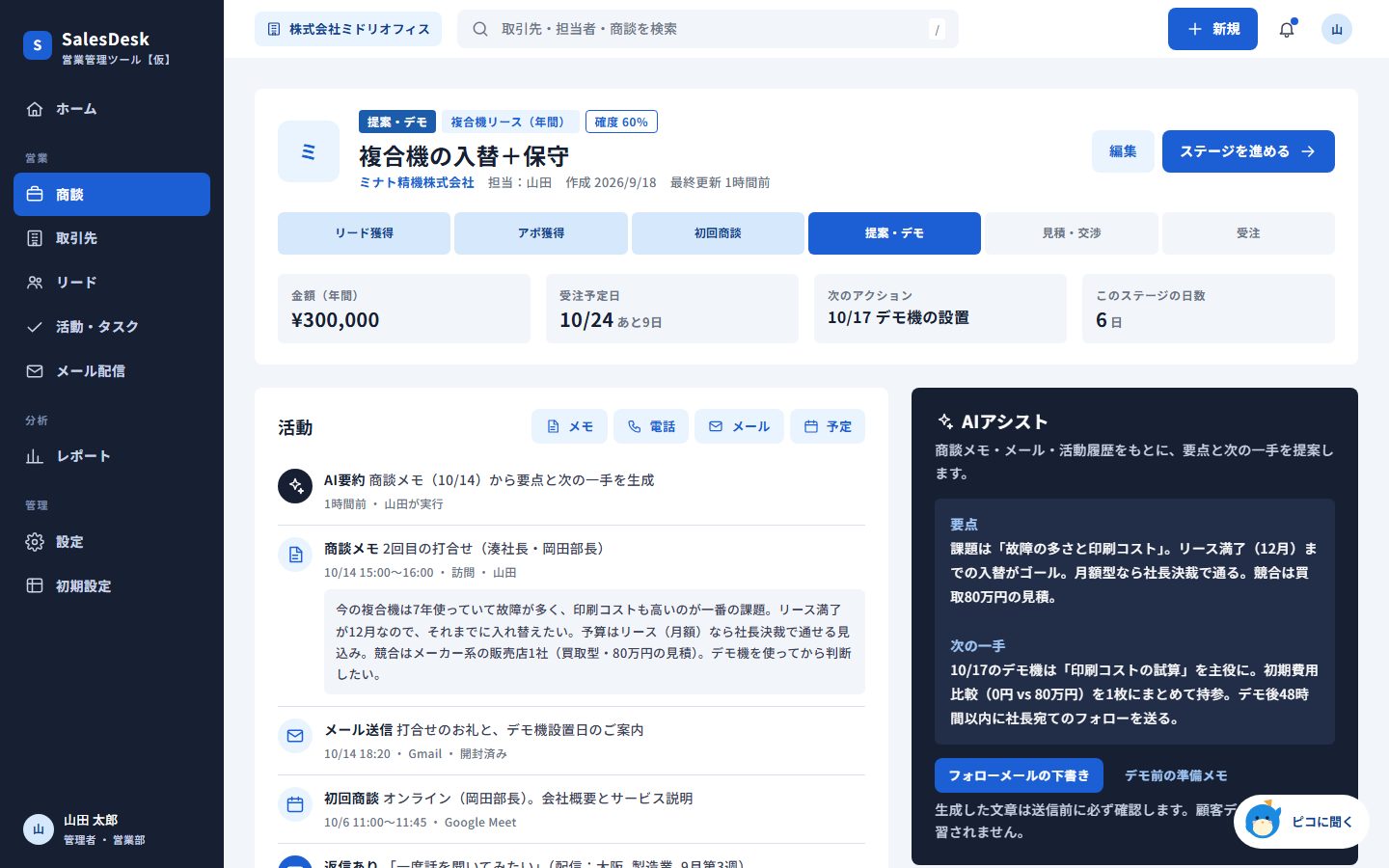Image resolution: width=1389 pixels, height=868 pixels.
Task: Click ステージを進める button
Action: [x=1248, y=151]
